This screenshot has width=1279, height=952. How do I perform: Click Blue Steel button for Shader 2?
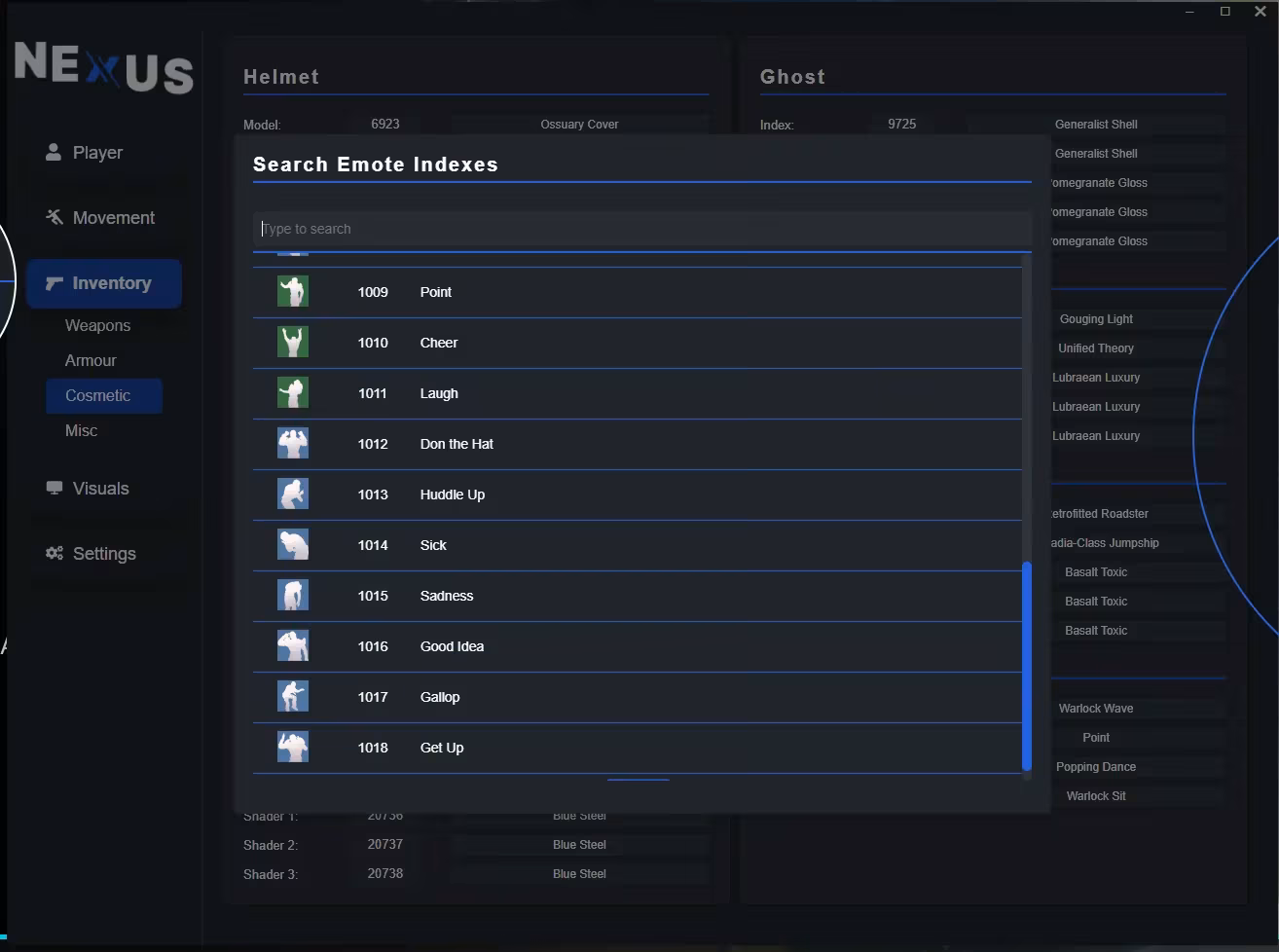click(579, 845)
